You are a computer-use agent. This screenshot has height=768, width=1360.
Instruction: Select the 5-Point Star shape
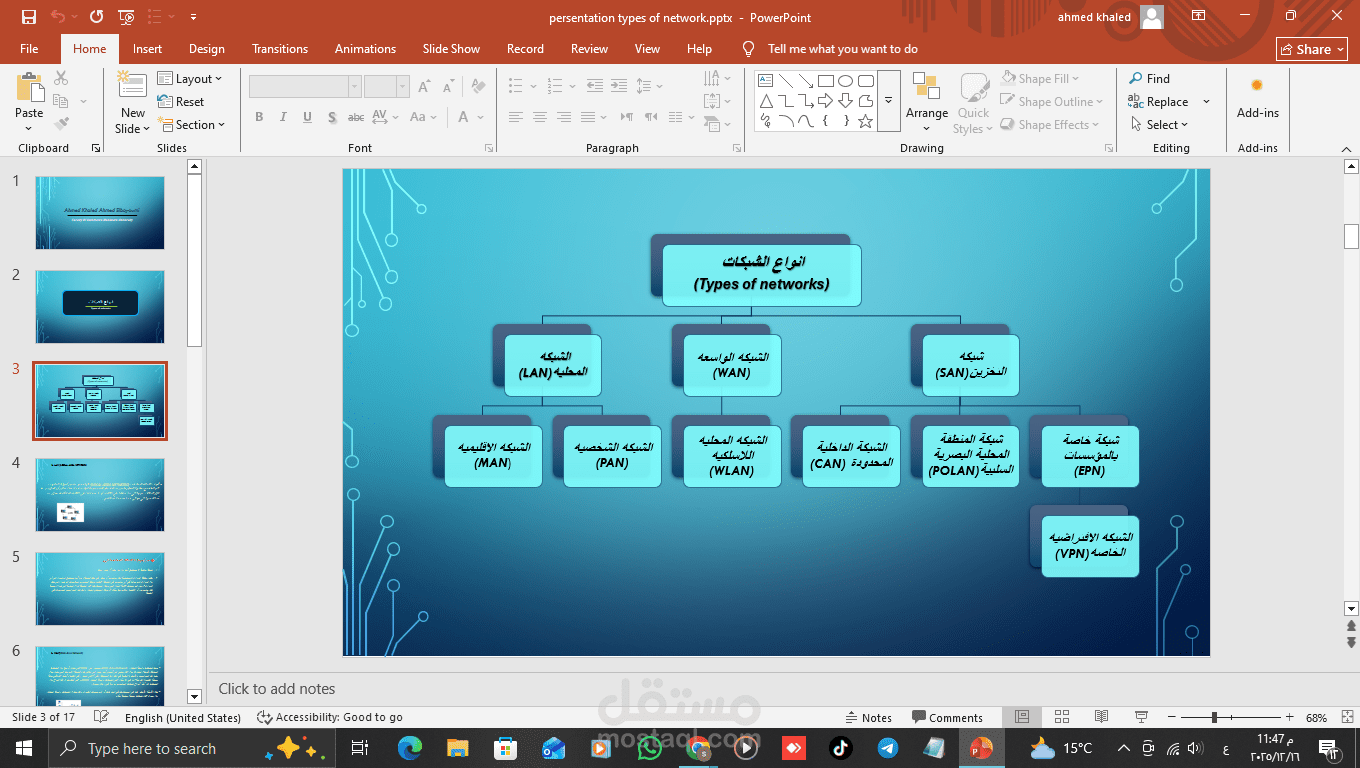(866, 121)
